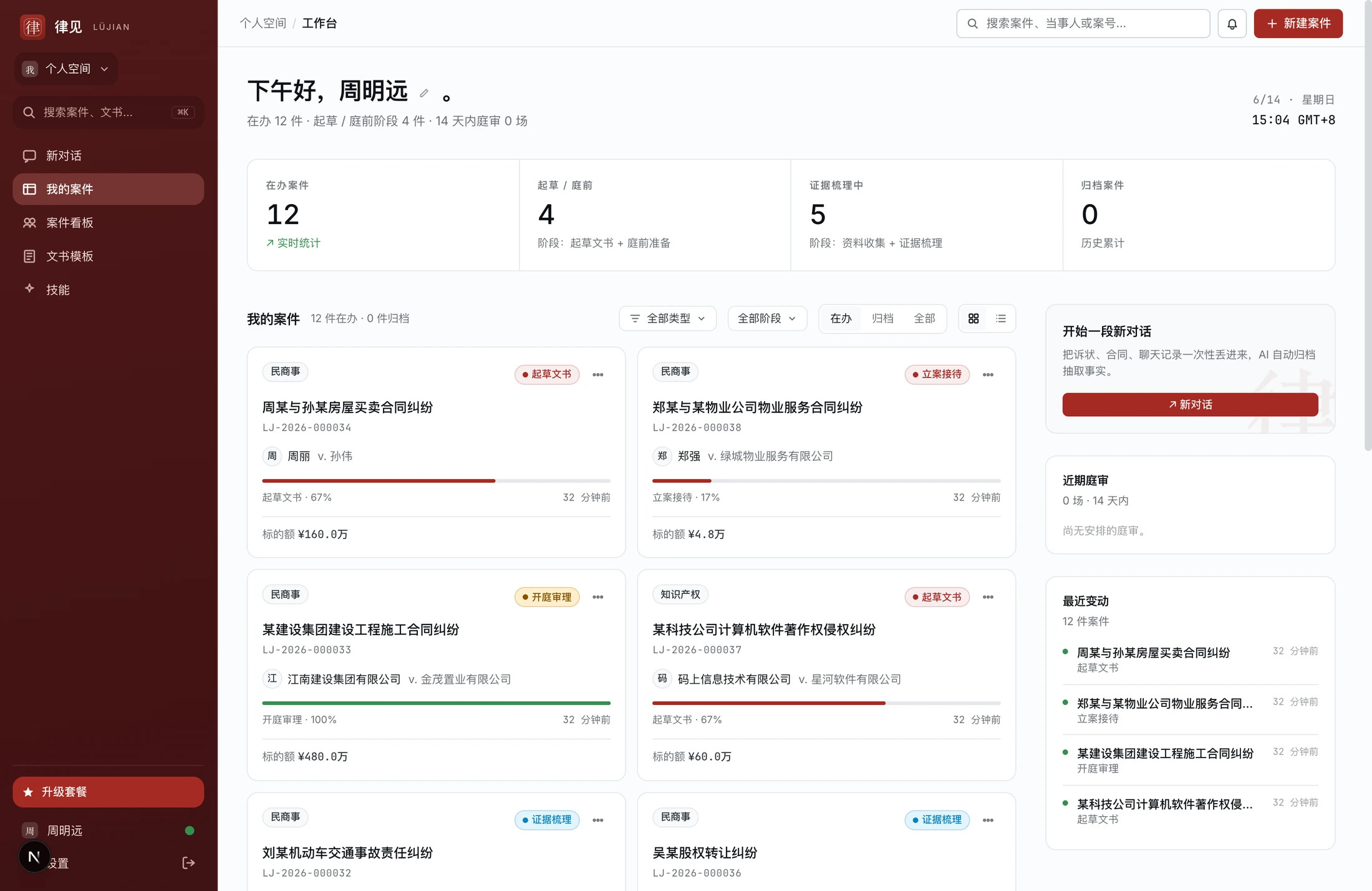Open more options for 吴某股权转让纠纷
The width and height of the screenshot is (1372, 891).
click(988, 820)
